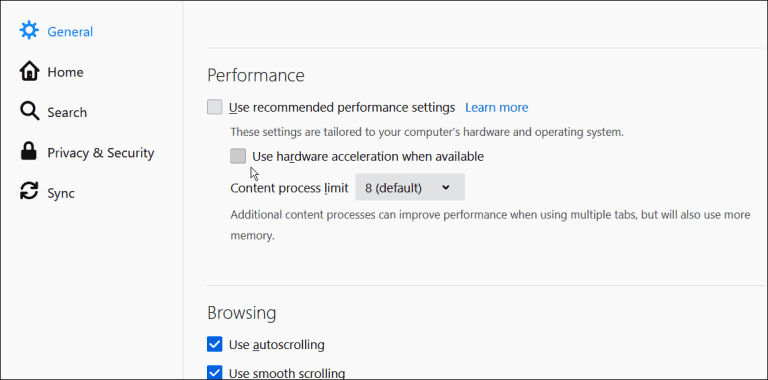
Task: Open Content process limit dropdown
Action: [x=410, y=187]
